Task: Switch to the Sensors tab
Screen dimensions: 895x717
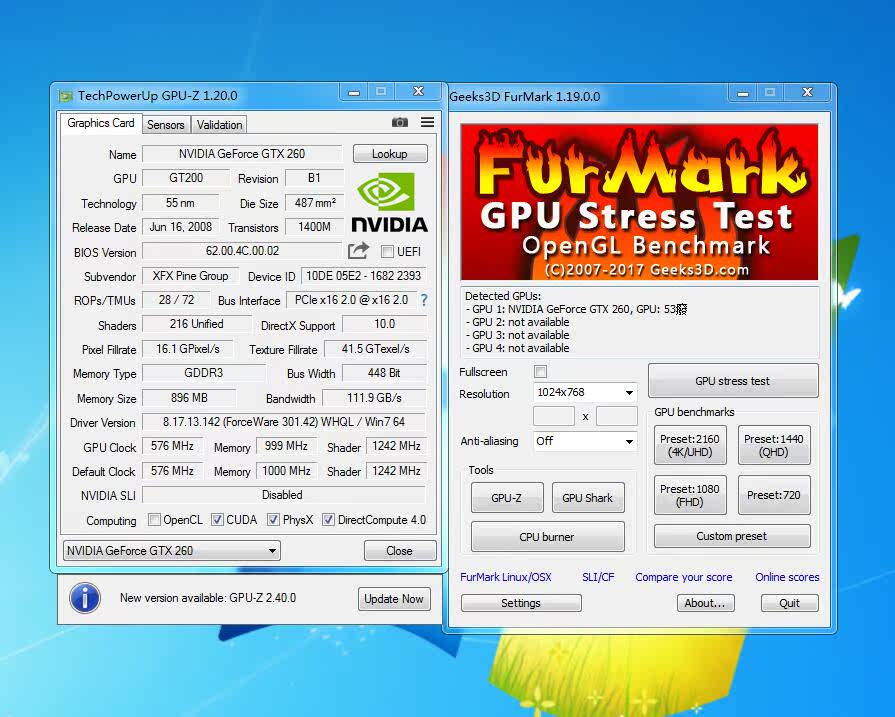Action: 166,125
